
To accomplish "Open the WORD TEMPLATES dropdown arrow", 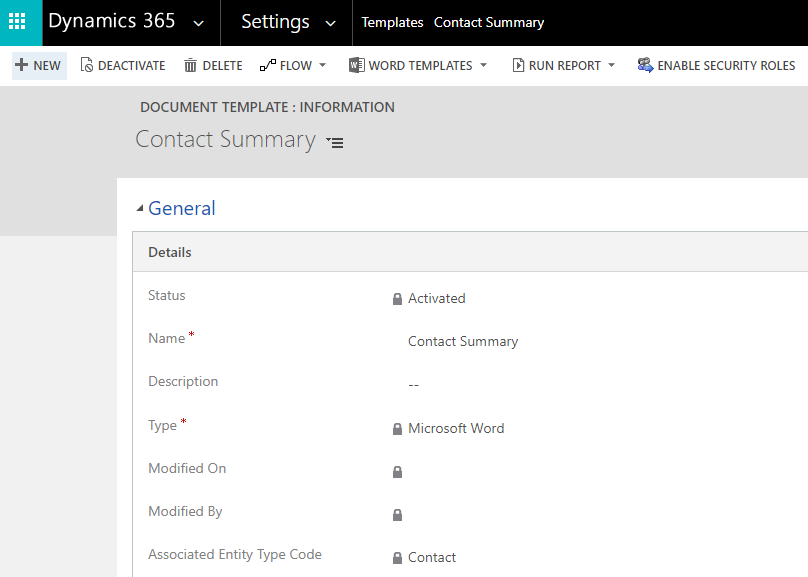I will (x=483, y=65).
